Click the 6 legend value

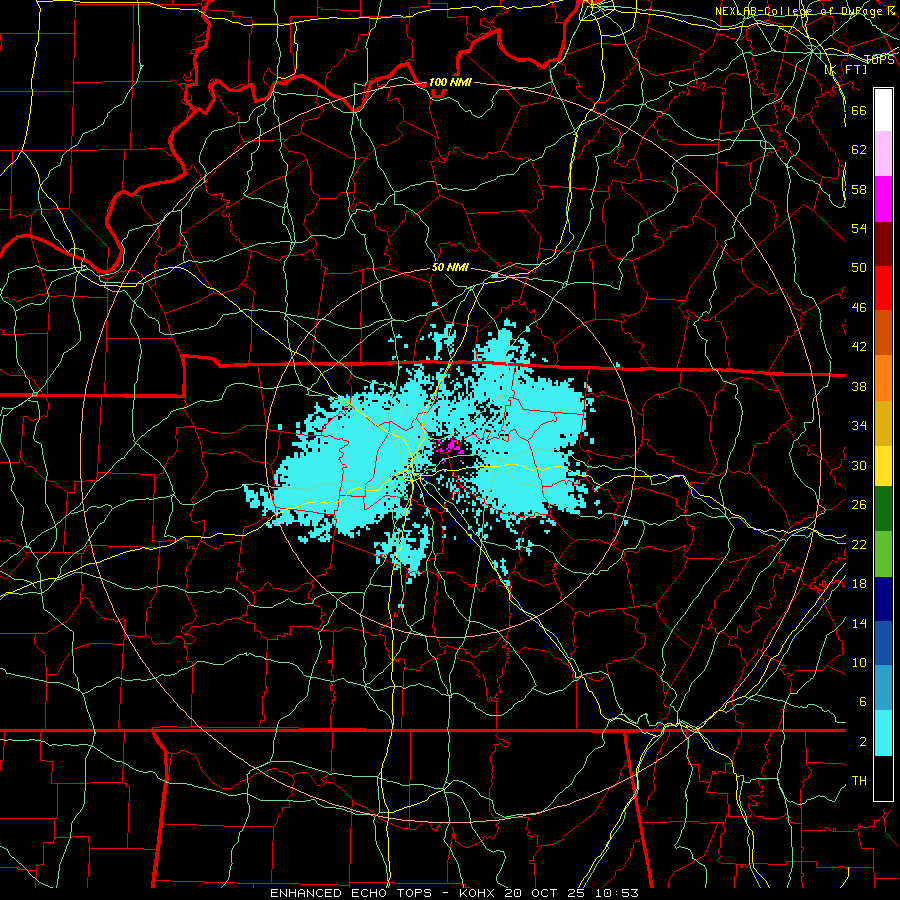tap(862, 701)
